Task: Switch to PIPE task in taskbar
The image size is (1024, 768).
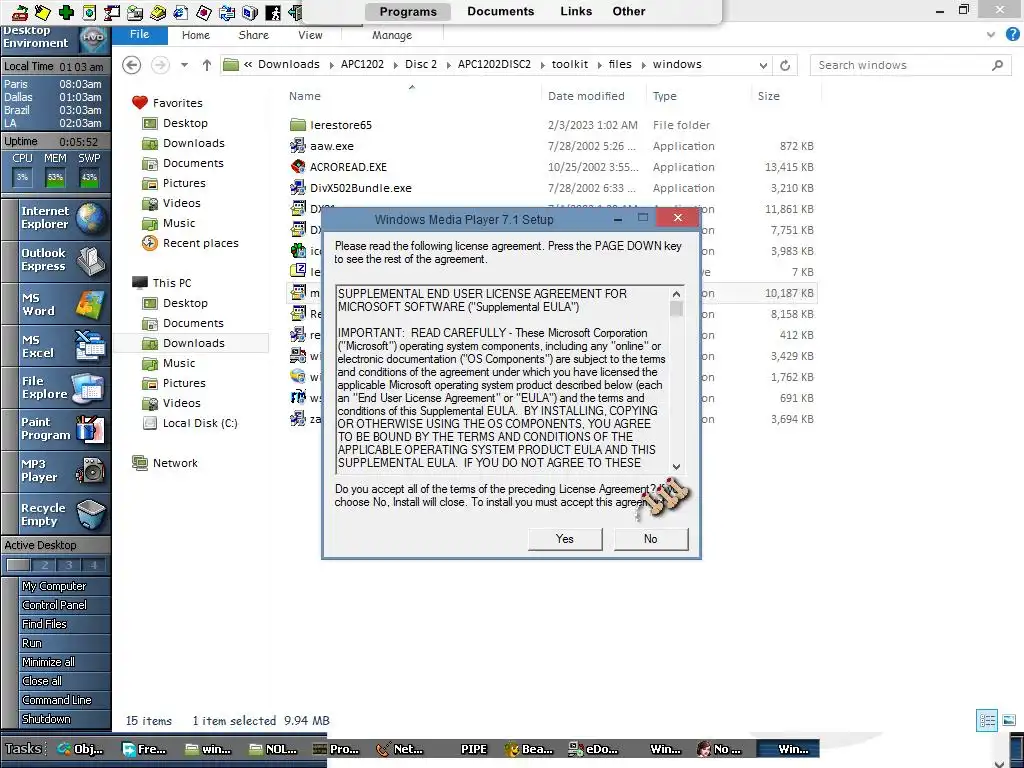Action: (473, 749)
